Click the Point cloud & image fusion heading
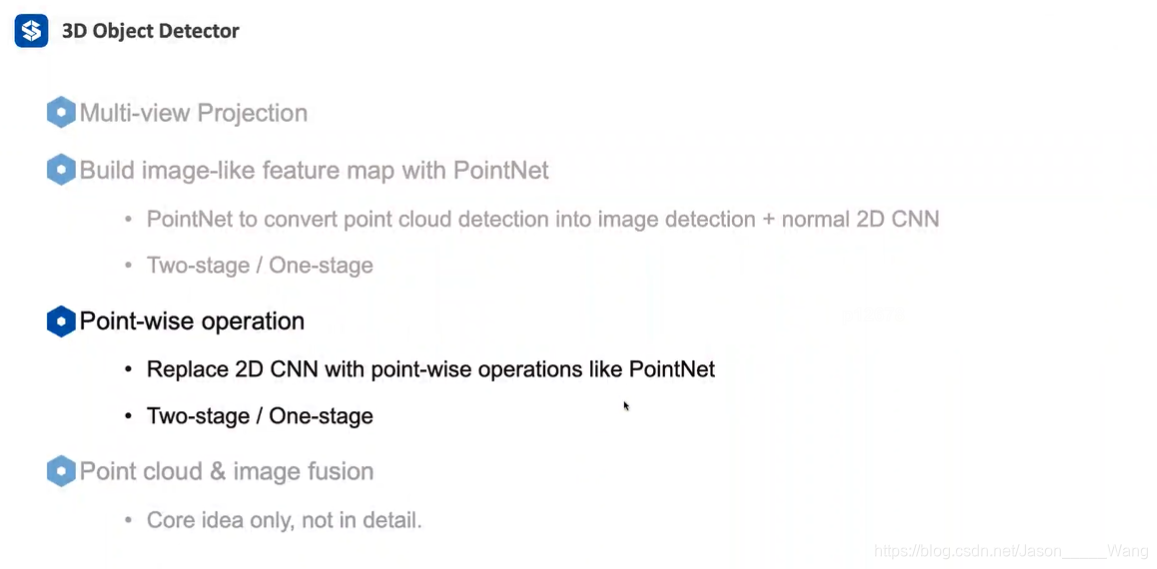 [x=227, y=471]
